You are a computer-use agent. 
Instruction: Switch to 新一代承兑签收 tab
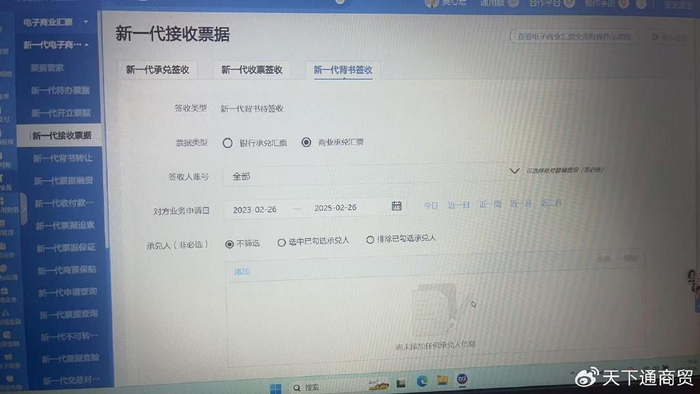click(x=158, y=70)
